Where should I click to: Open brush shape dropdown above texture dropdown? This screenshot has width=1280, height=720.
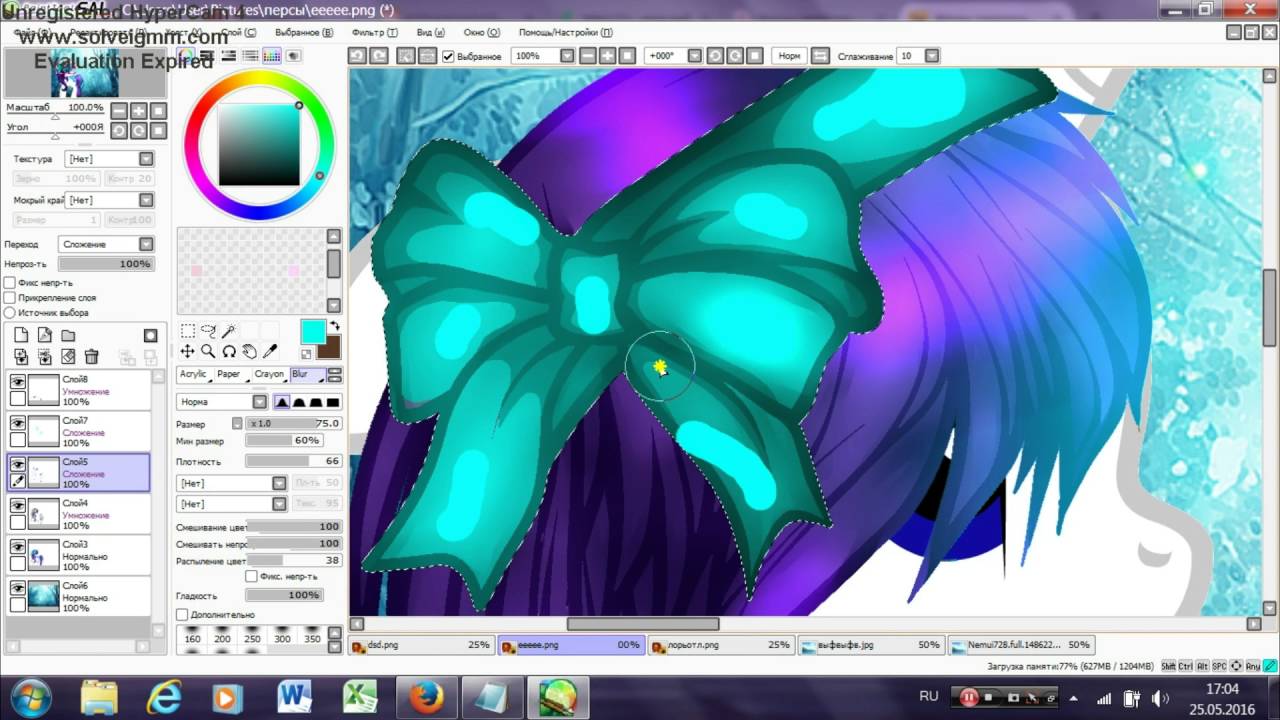pos(232,483)
